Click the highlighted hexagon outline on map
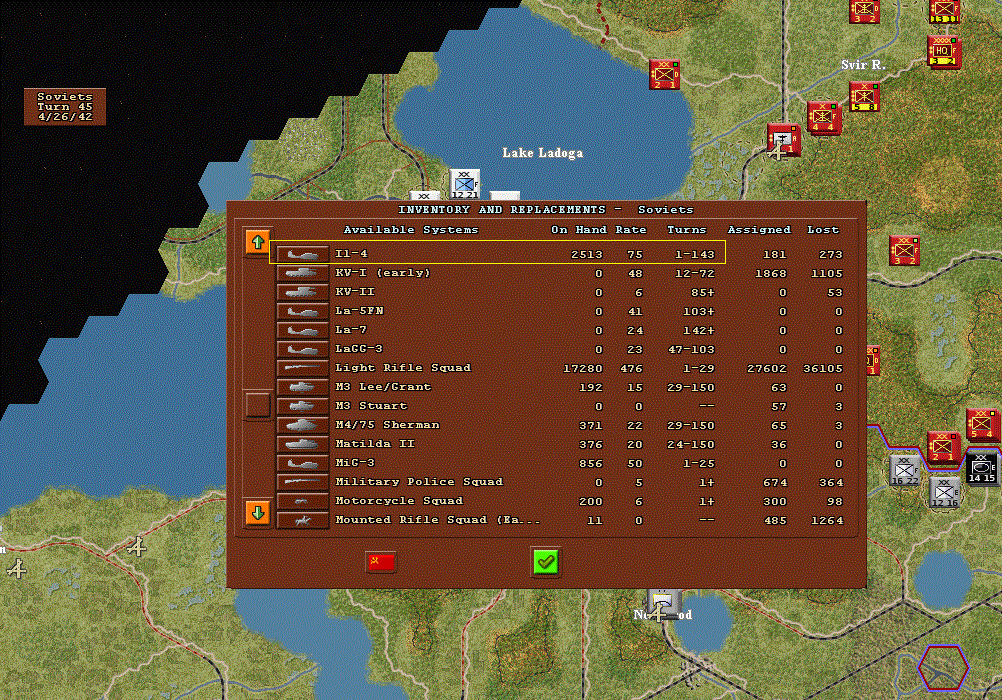 944,667
